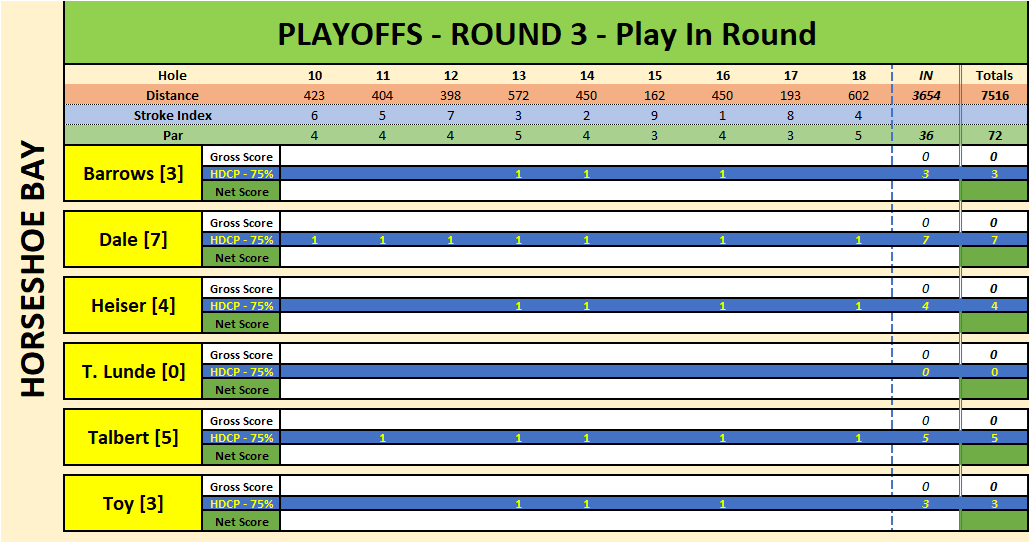
Task: Click the IN column header
Action: [926, 76]
